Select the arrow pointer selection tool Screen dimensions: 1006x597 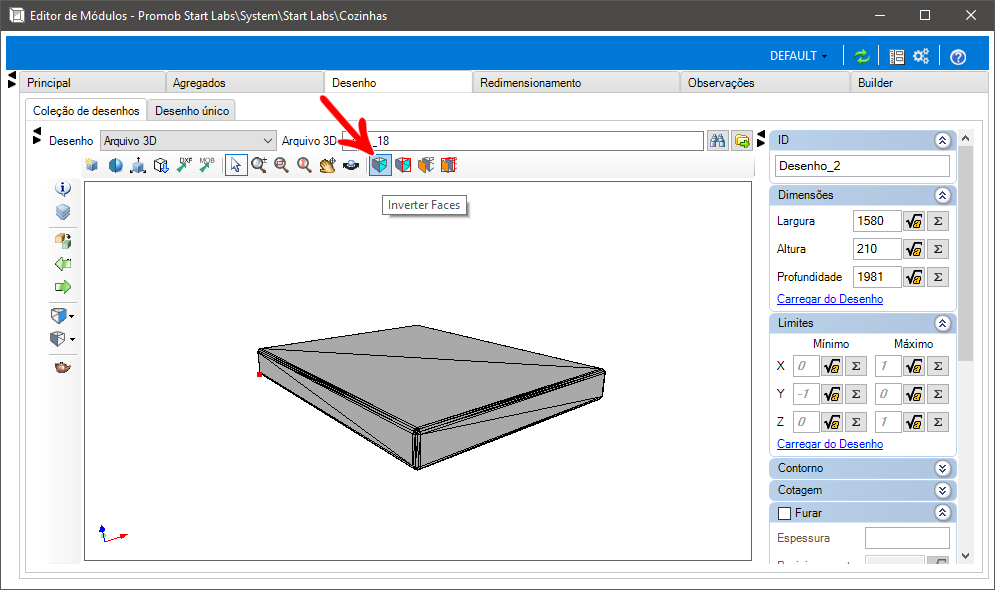point(236,165)
